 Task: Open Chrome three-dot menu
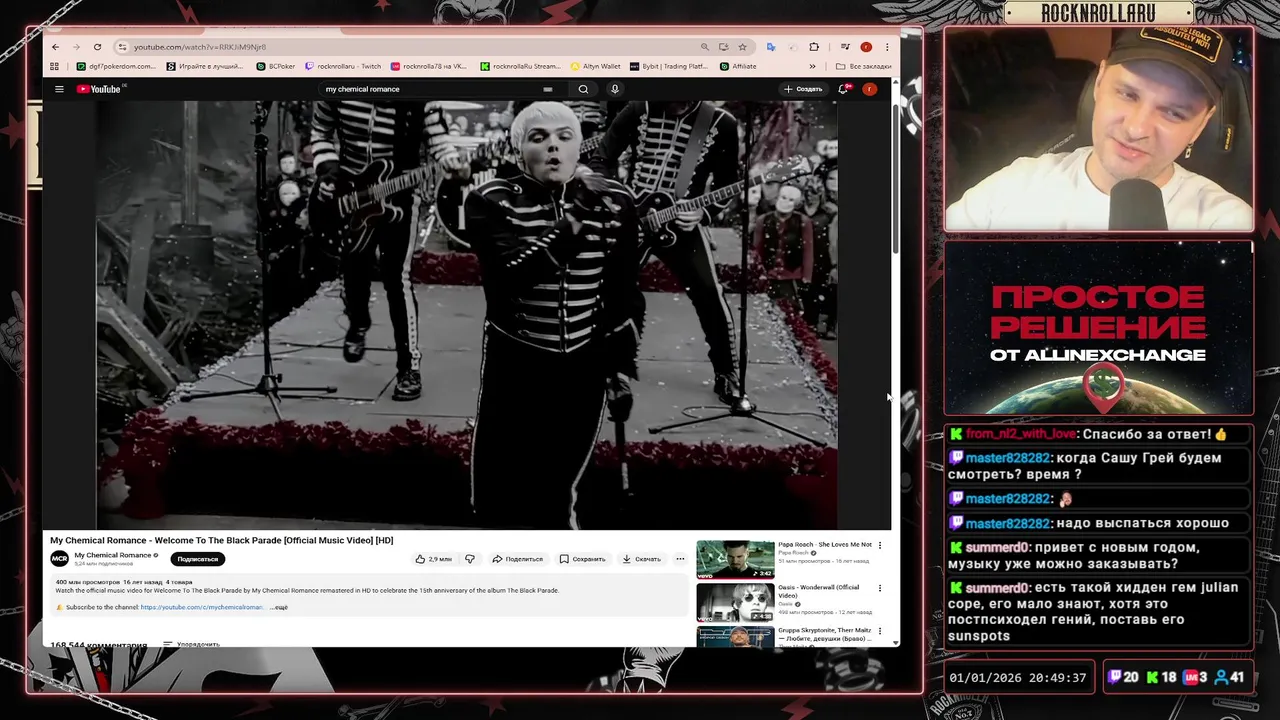887,47
